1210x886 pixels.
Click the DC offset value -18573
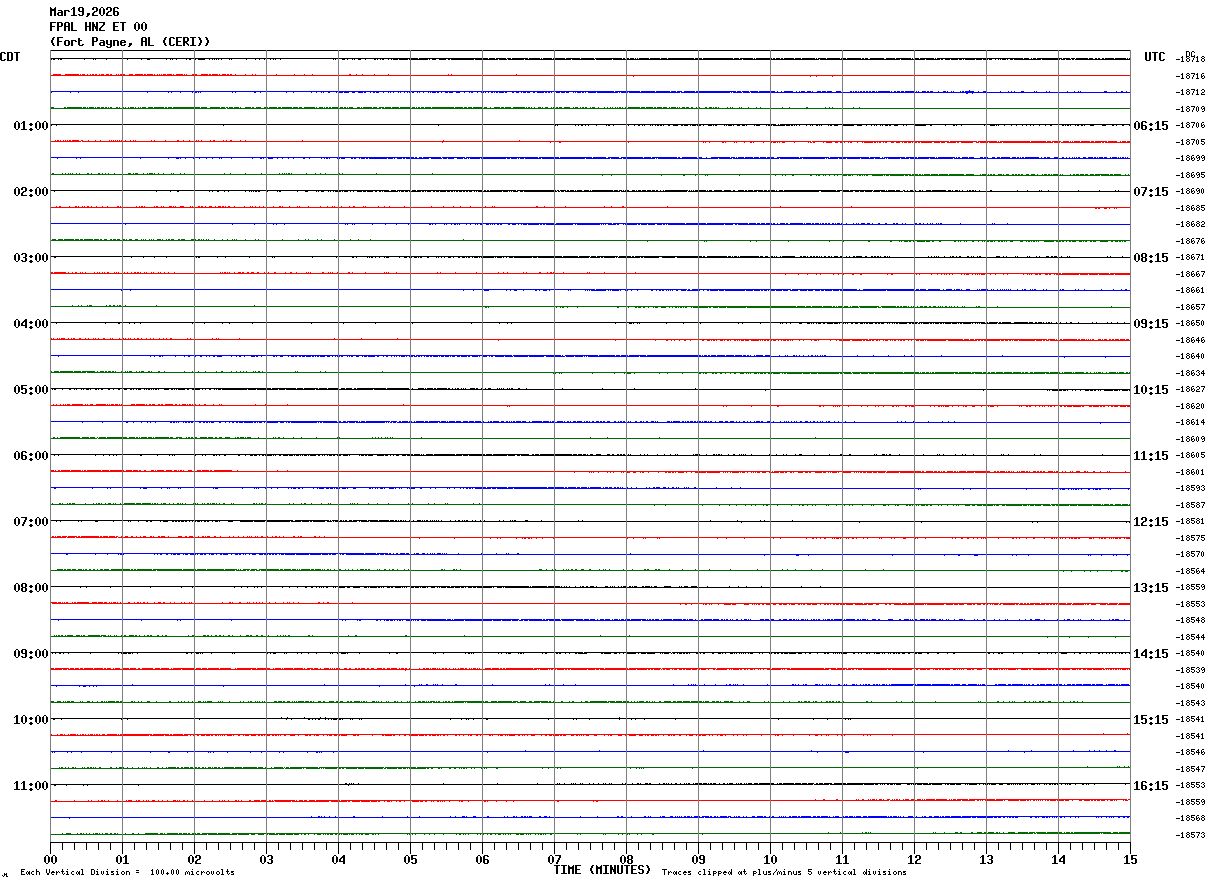pyautogui.click(x=1190, y=835)
